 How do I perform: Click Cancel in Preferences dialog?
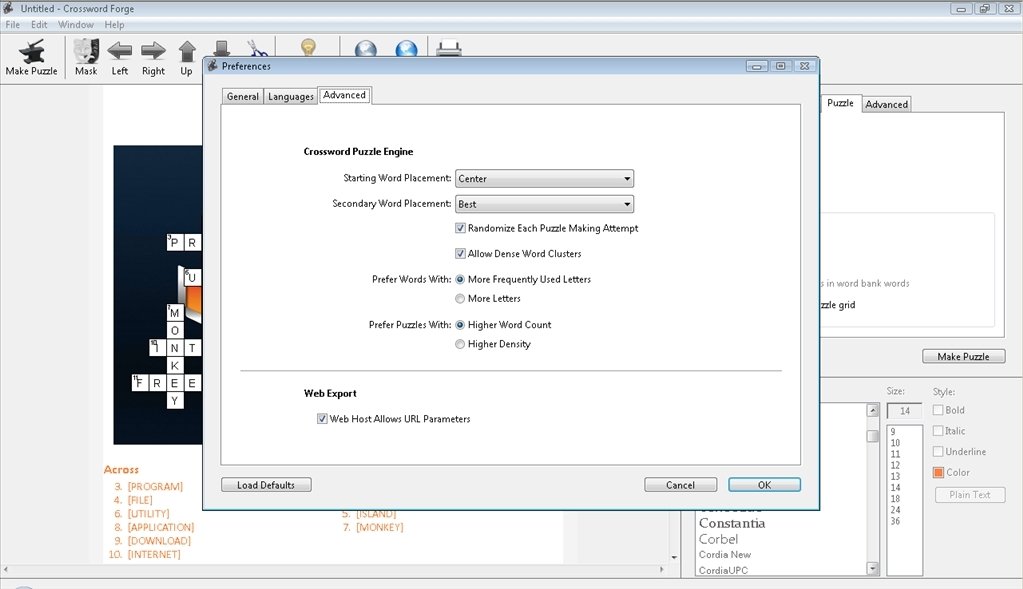[x=680, y=485]
